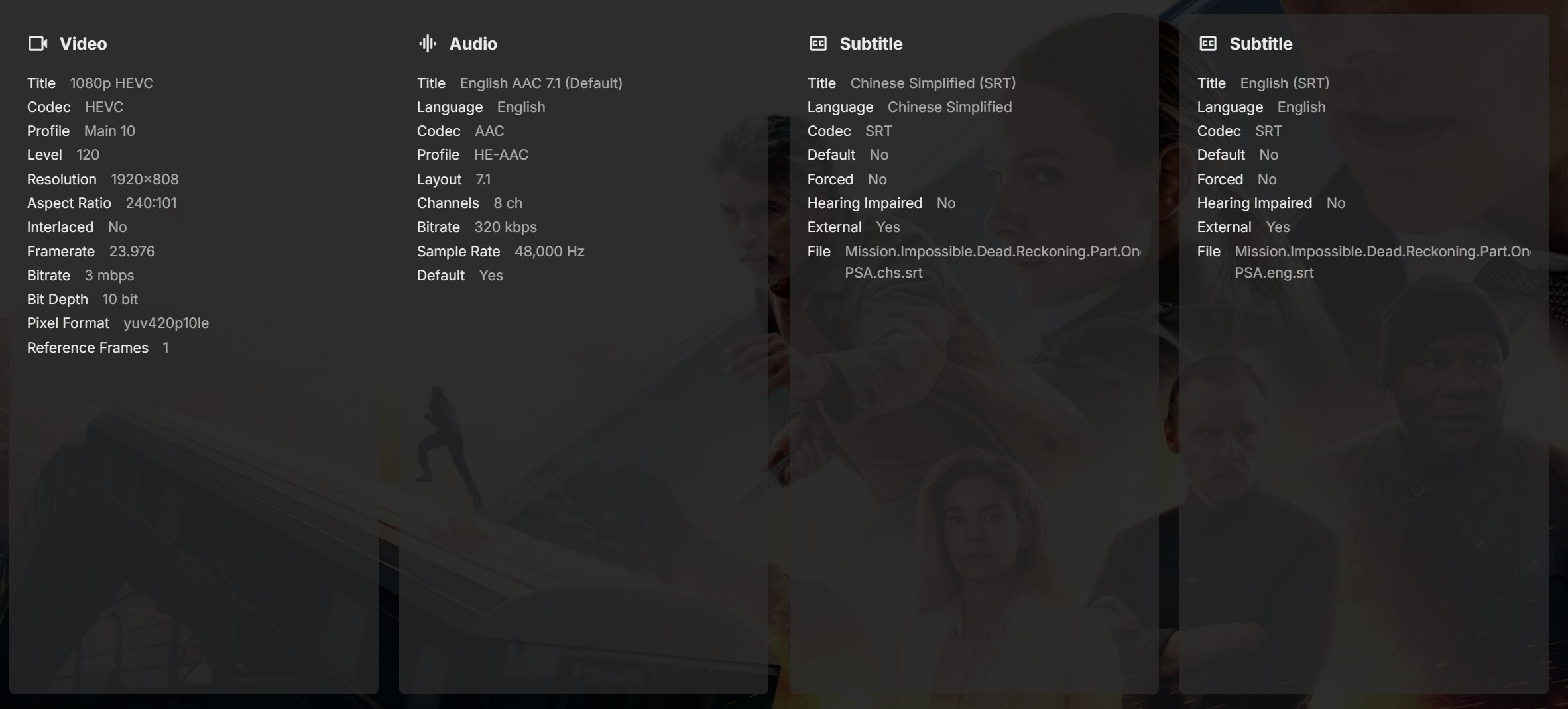Click the English AAC 7.1 (Default) title

point(541,83)
